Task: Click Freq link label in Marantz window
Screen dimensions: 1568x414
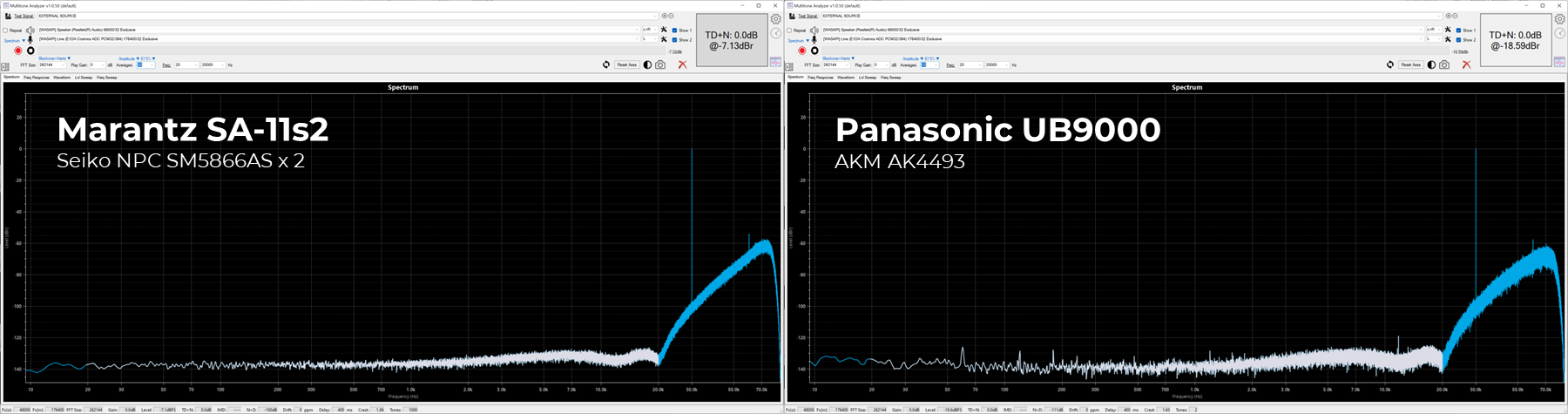Action: point(166,64)
